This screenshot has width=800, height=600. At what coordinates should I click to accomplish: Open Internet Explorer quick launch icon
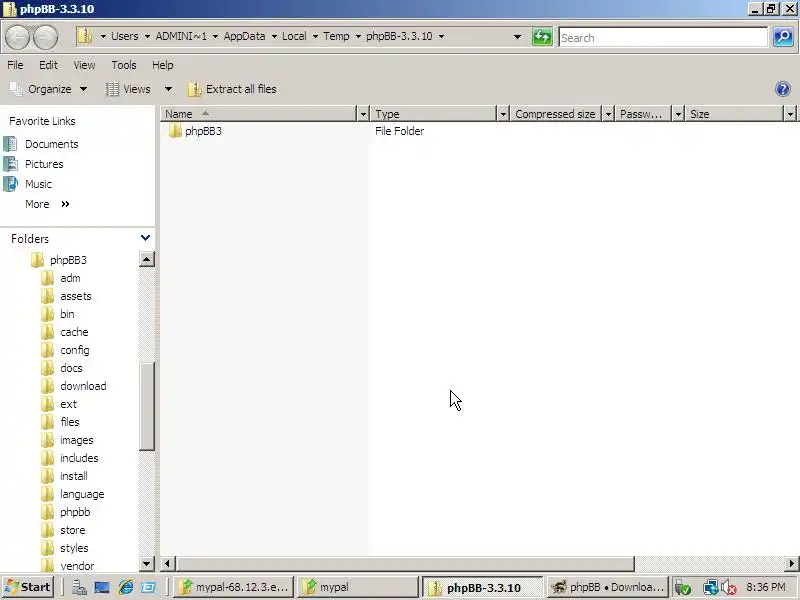pos(126,587)
